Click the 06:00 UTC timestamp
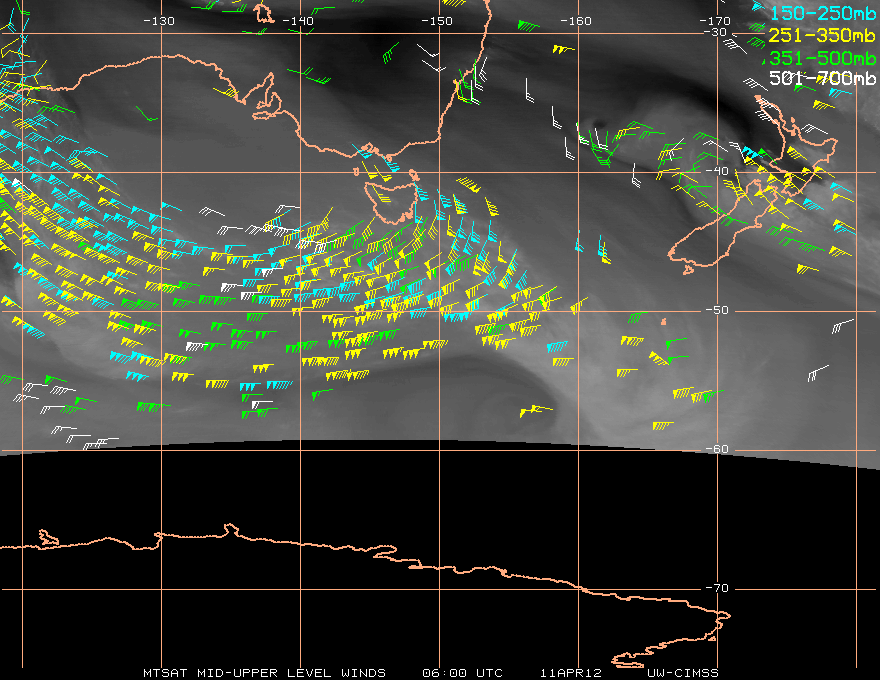The width and height of the screenshot is (880, 680). tap(462, 673)
